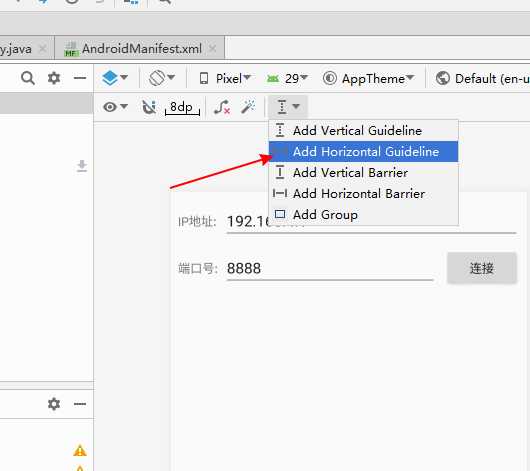
Task: Click the palette download icon
Action: (x=82, y=166)
